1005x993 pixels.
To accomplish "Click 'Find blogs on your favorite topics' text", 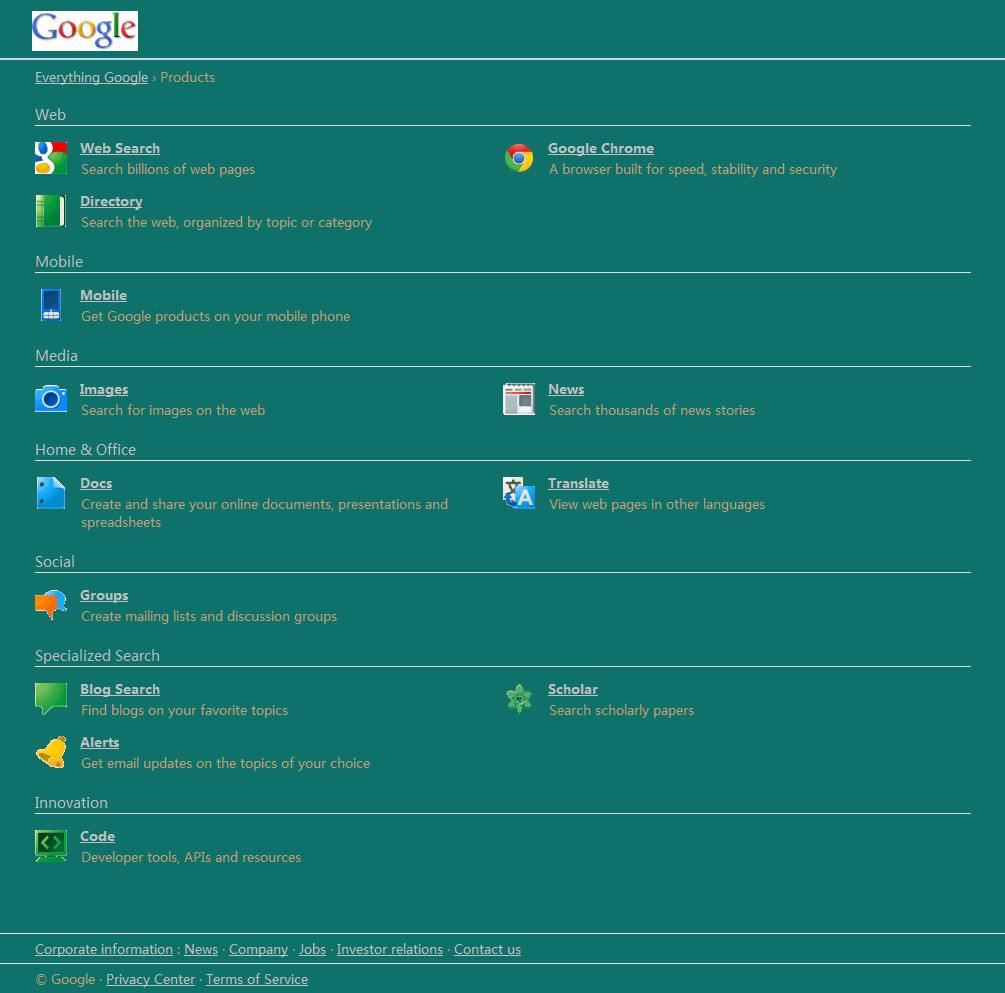I will click(185, 710).
